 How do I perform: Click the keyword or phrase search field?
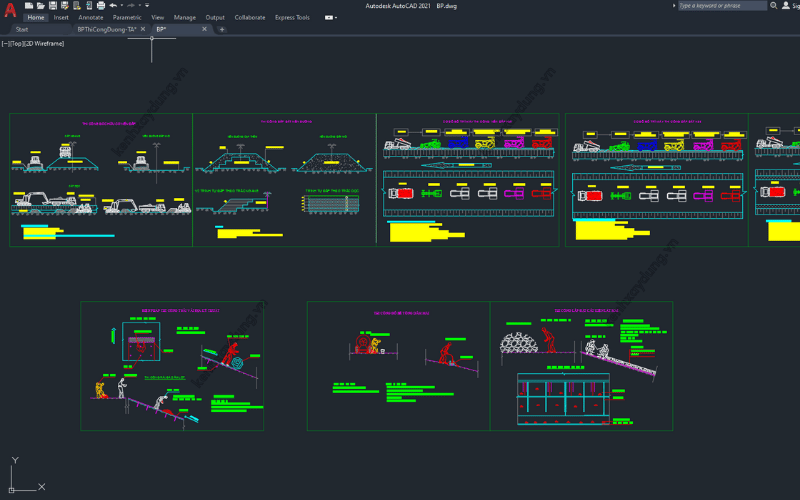pos(722,5)
